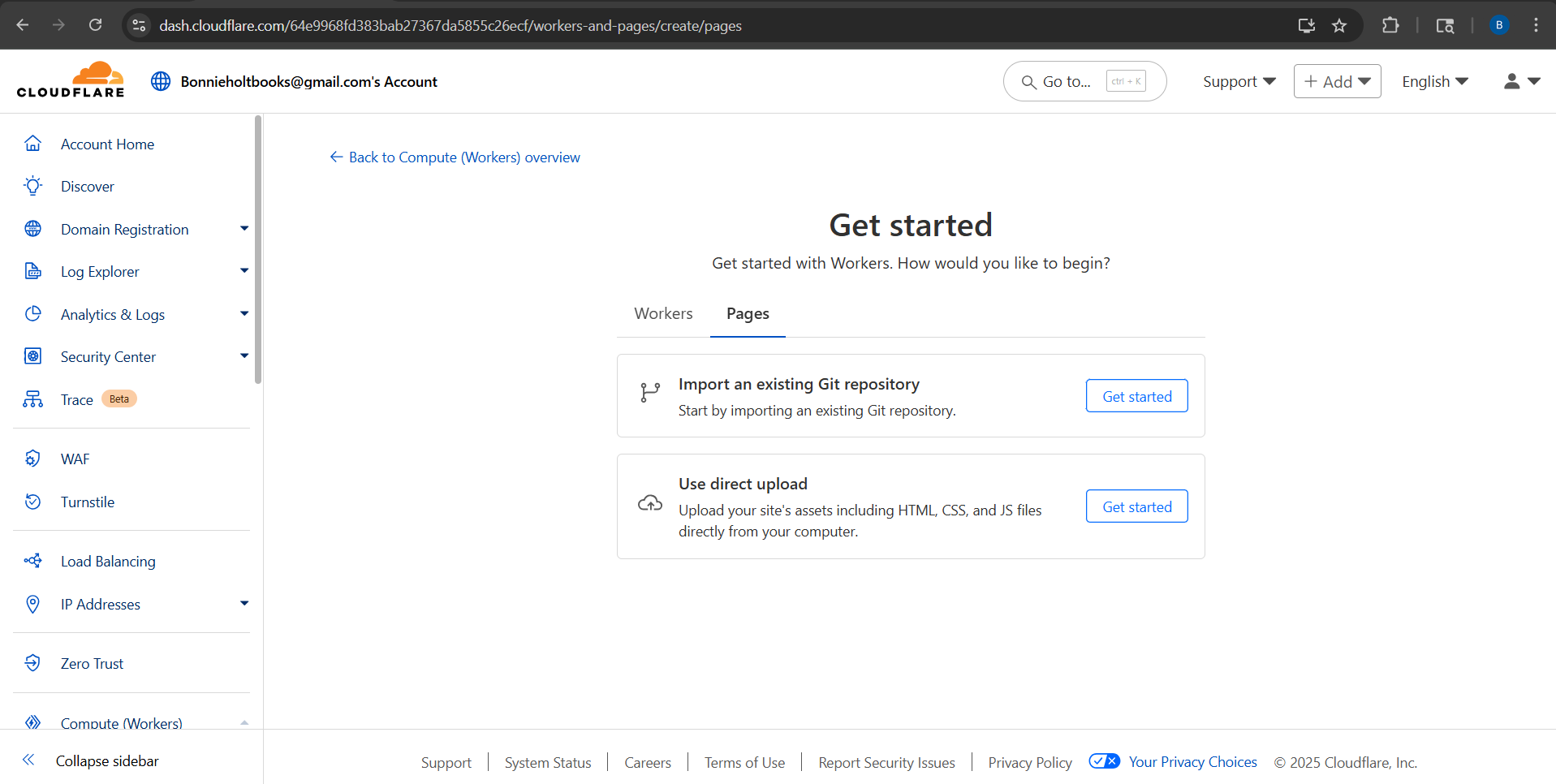1556x784 pixels.
Task: Reload the page in browser
Action: [x=95, y=25]
